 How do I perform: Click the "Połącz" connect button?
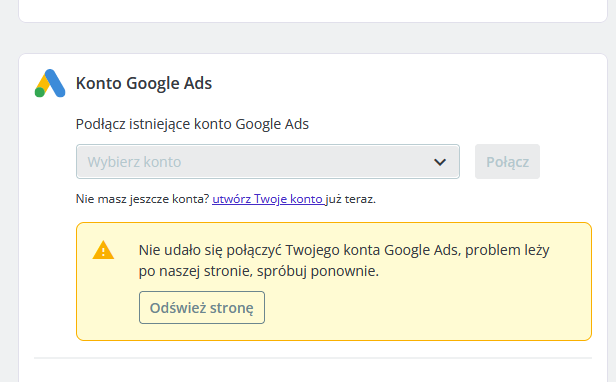pos(507,162)
